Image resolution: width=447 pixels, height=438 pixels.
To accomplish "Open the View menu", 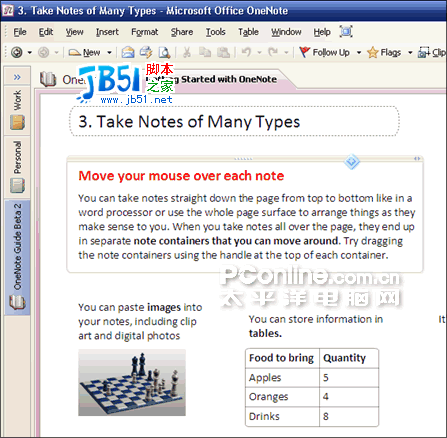I will pos(74,32).
